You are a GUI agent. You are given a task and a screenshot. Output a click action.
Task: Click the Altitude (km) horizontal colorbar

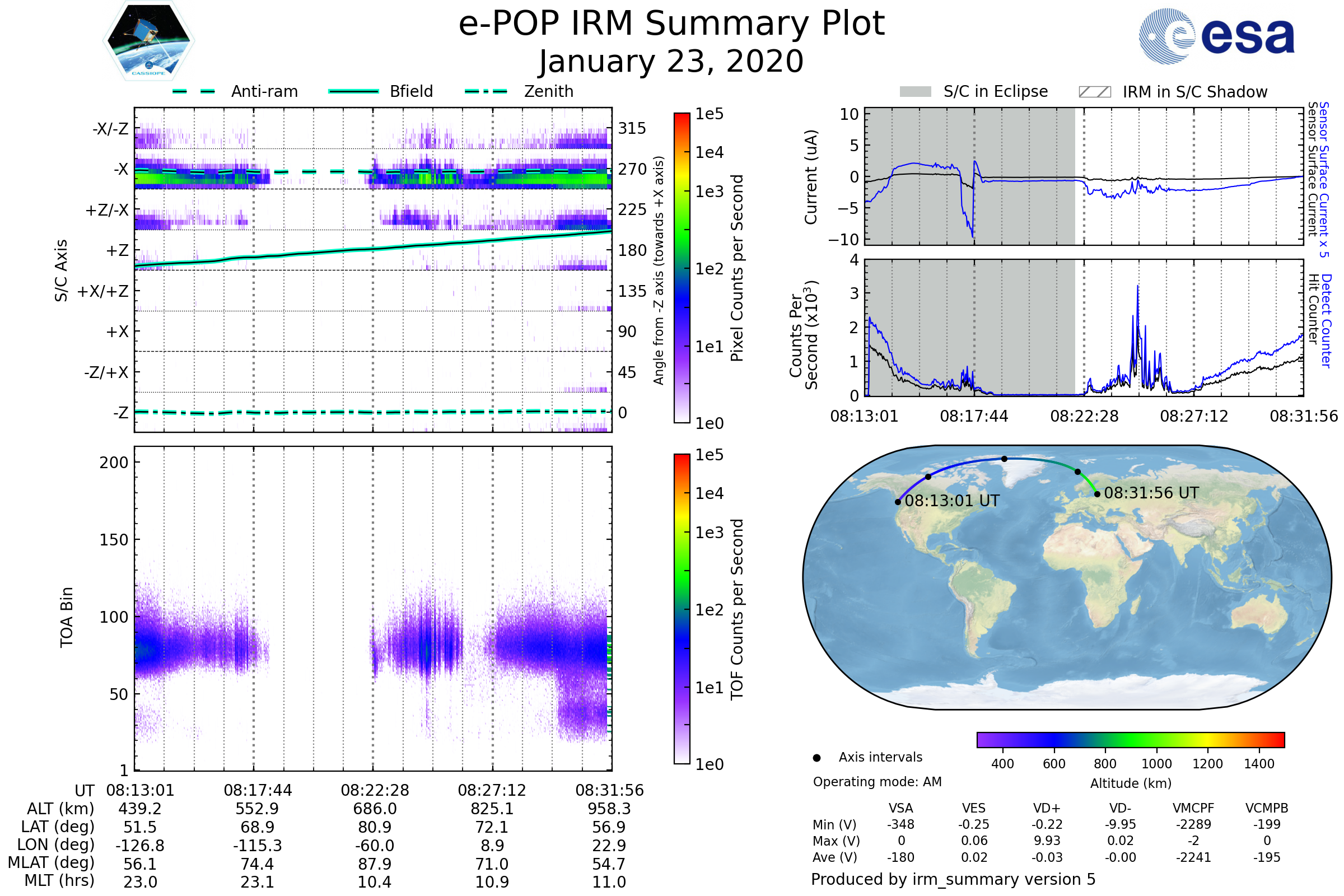(1130, 739)
